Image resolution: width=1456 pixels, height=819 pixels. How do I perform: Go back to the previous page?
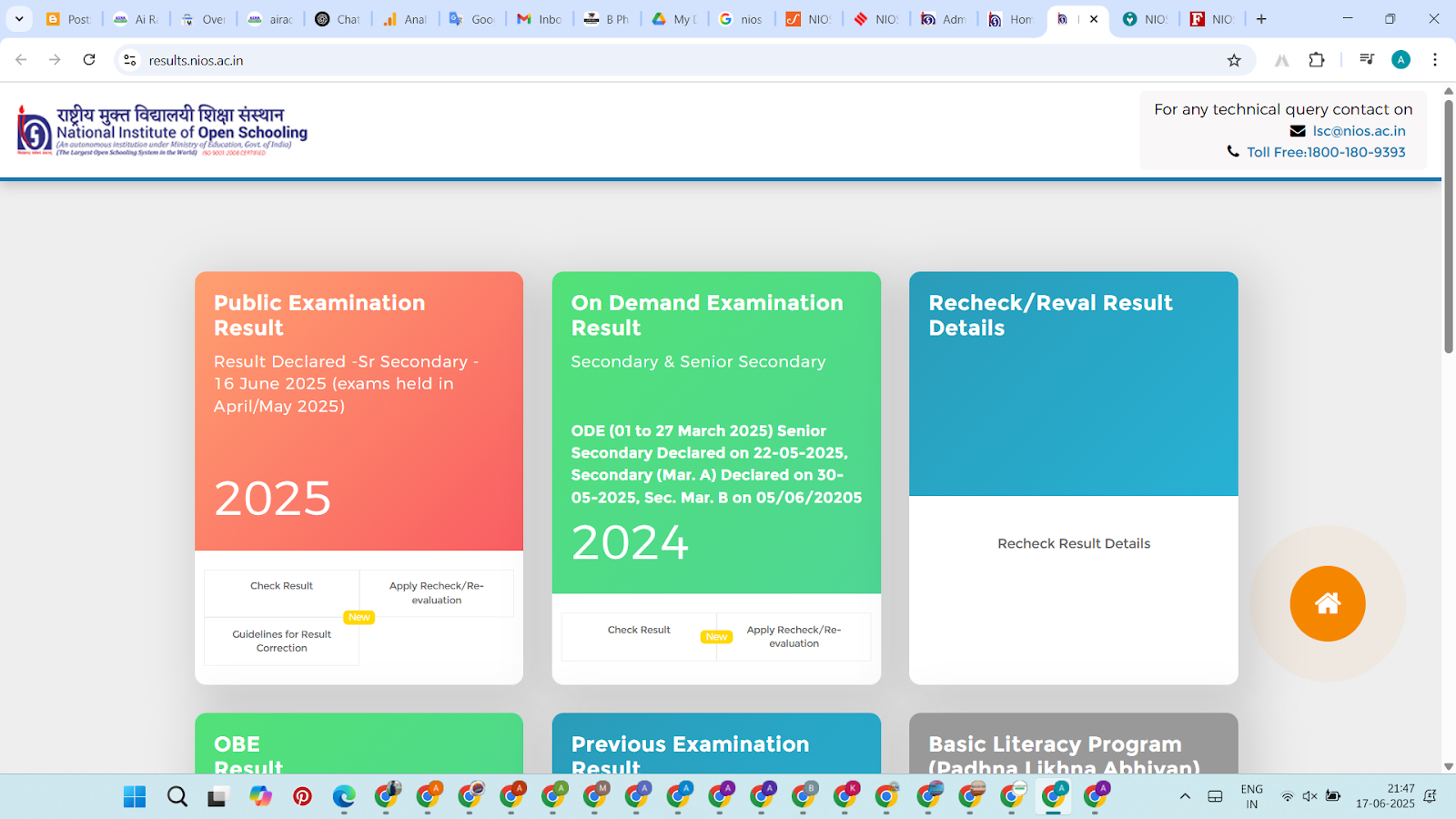pyautogui.click(x=21, y=60)
